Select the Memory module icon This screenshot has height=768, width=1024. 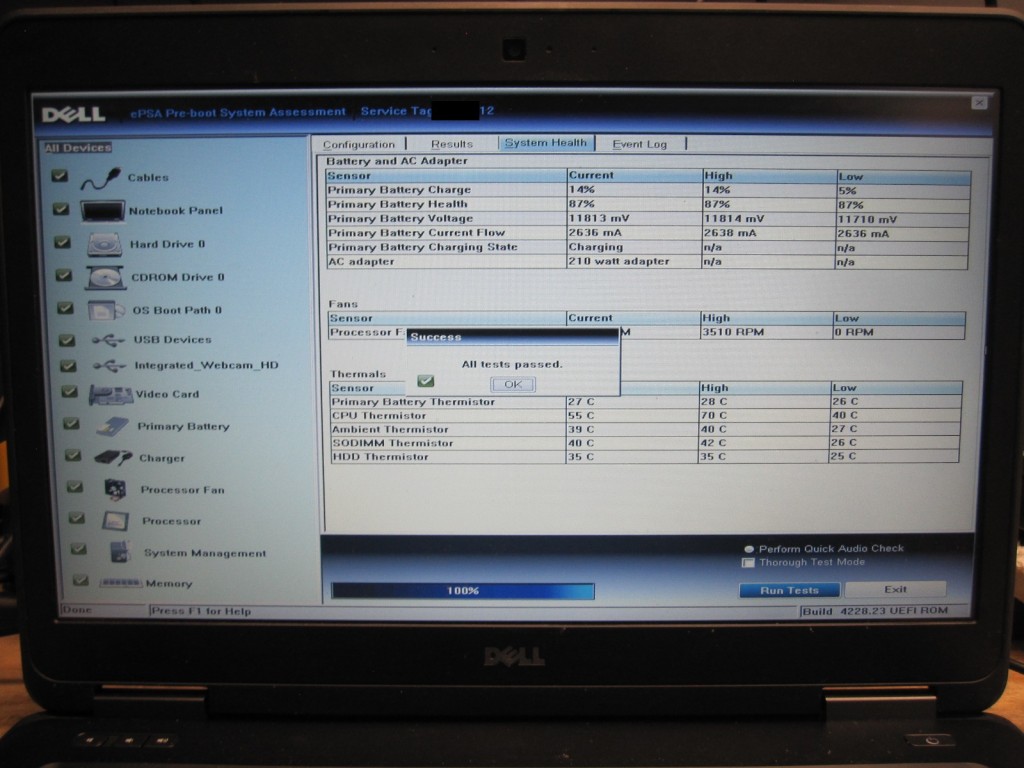tap(120, 583)
